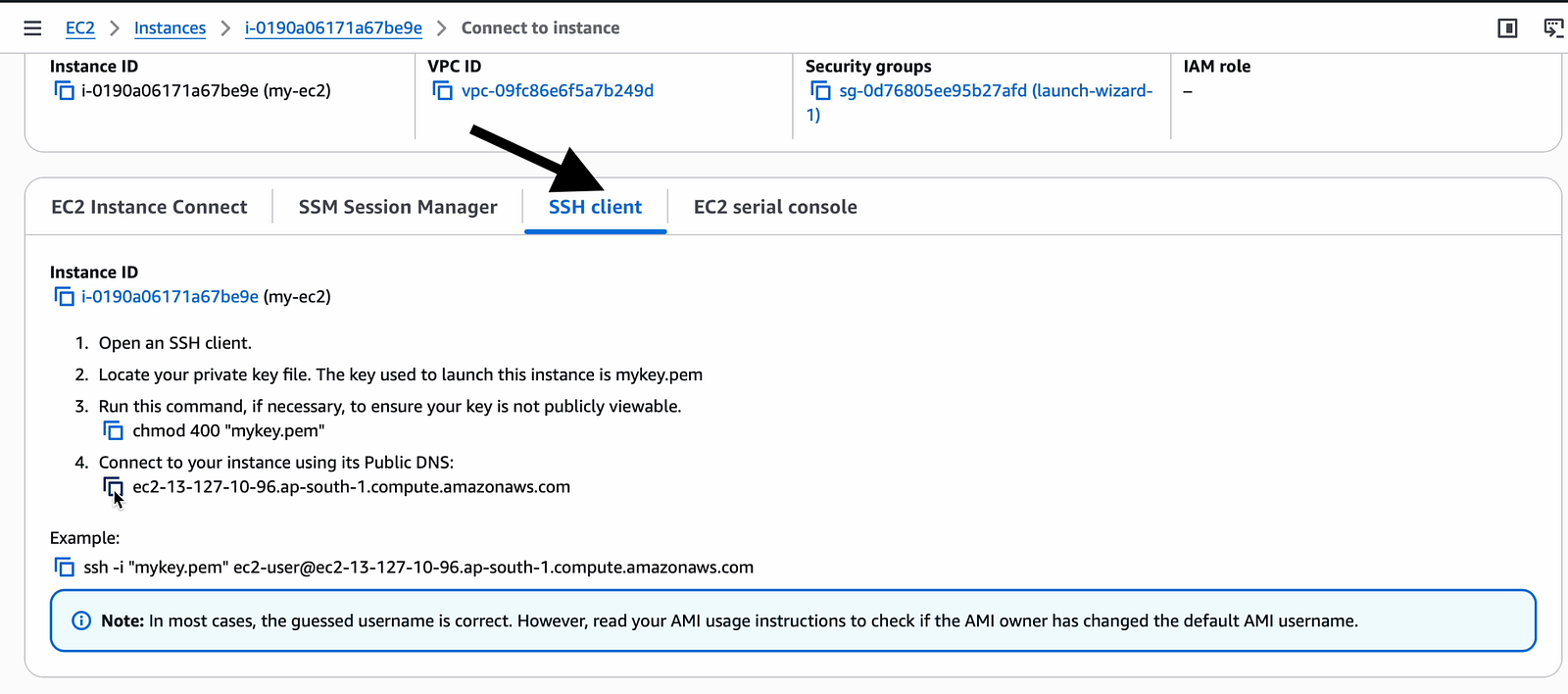
Task: Toggle the side panel icon in header
Action: 1508,28
